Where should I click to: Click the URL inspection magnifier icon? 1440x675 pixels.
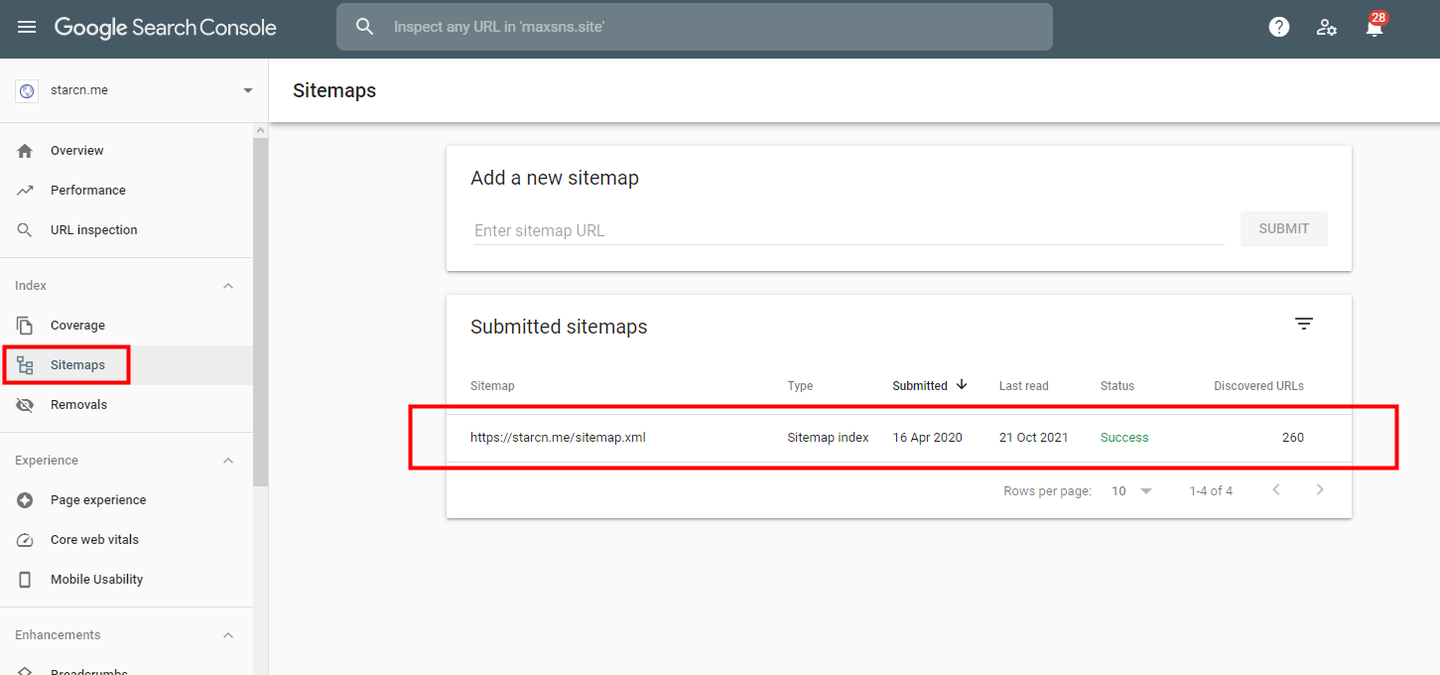26,230
